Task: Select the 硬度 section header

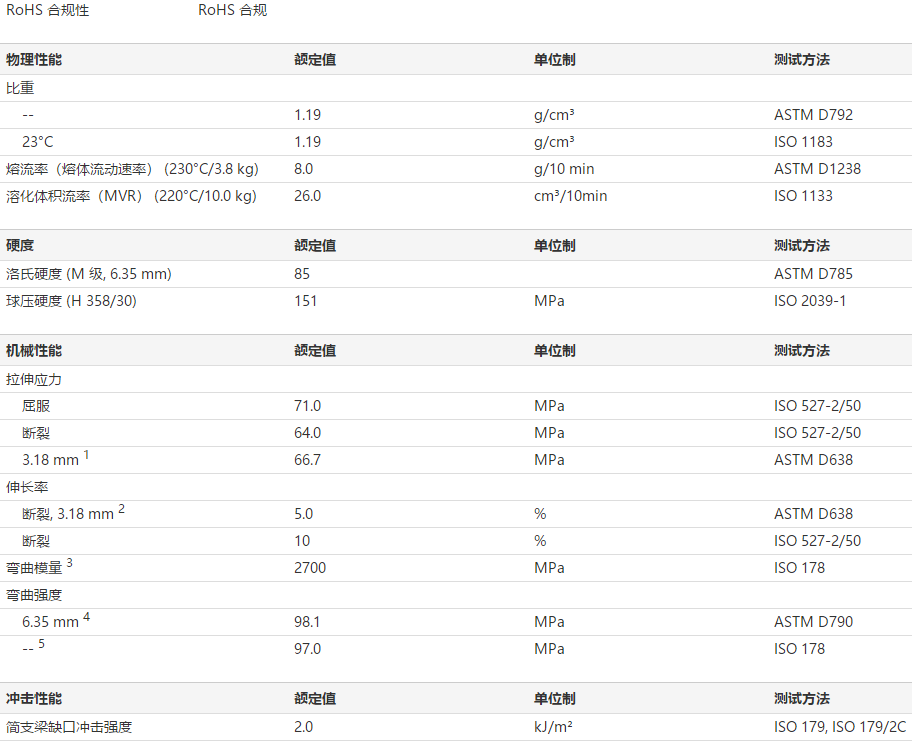Action: (x=20, y=246)
